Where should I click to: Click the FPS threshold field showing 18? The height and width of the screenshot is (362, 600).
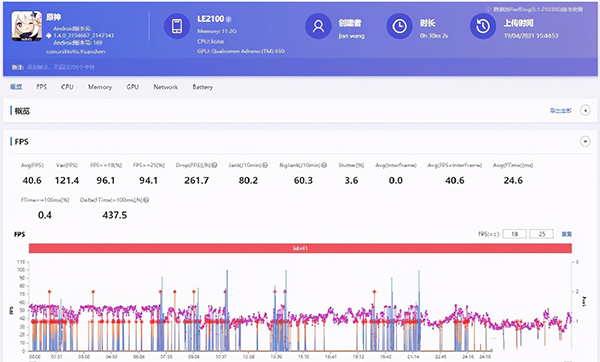(x=515, y=234)
